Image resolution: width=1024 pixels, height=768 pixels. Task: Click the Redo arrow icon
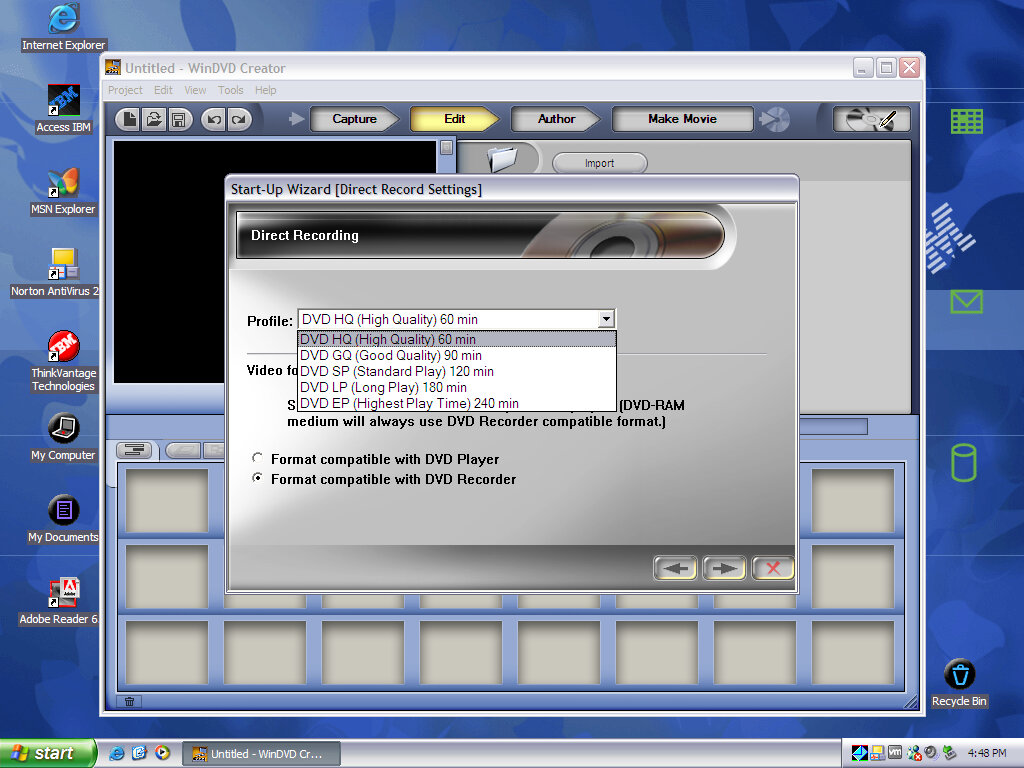click(x=238, y=120)
